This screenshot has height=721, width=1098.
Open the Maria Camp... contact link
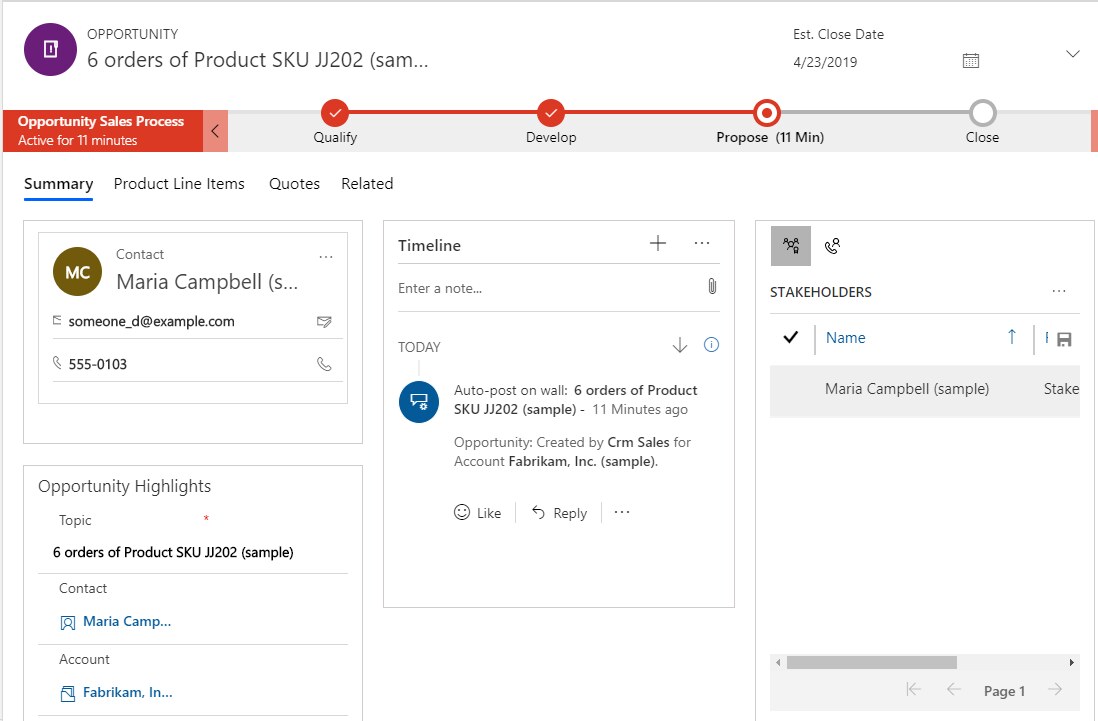127,622
